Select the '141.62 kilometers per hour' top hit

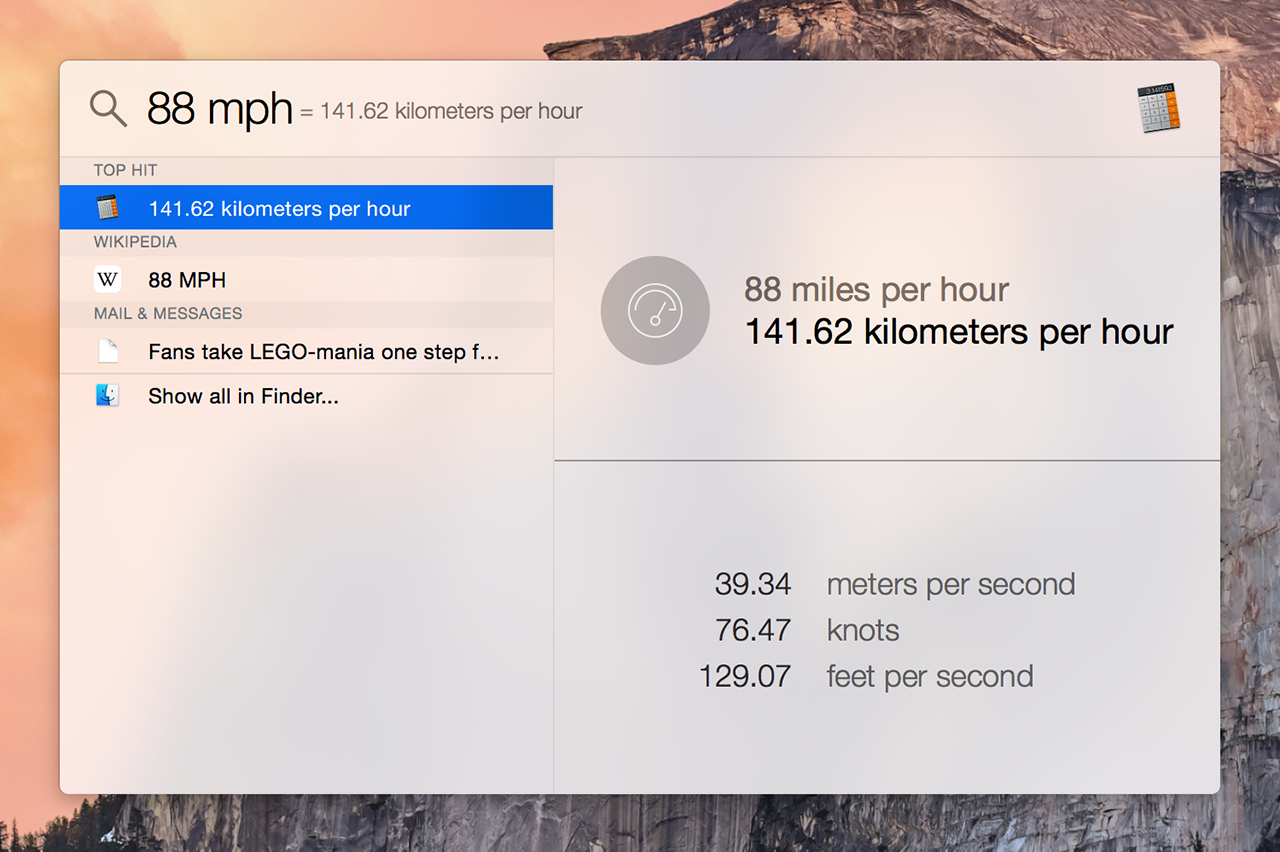point(306,208)
